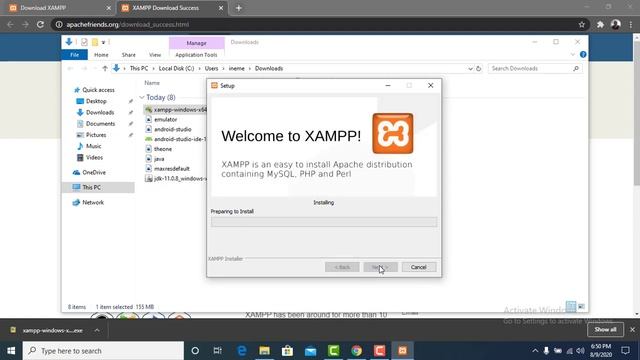Expand the Explorer ribbon chevron
Image resolution: width=640 pixels, height=360 pixels.
point(573,54)
